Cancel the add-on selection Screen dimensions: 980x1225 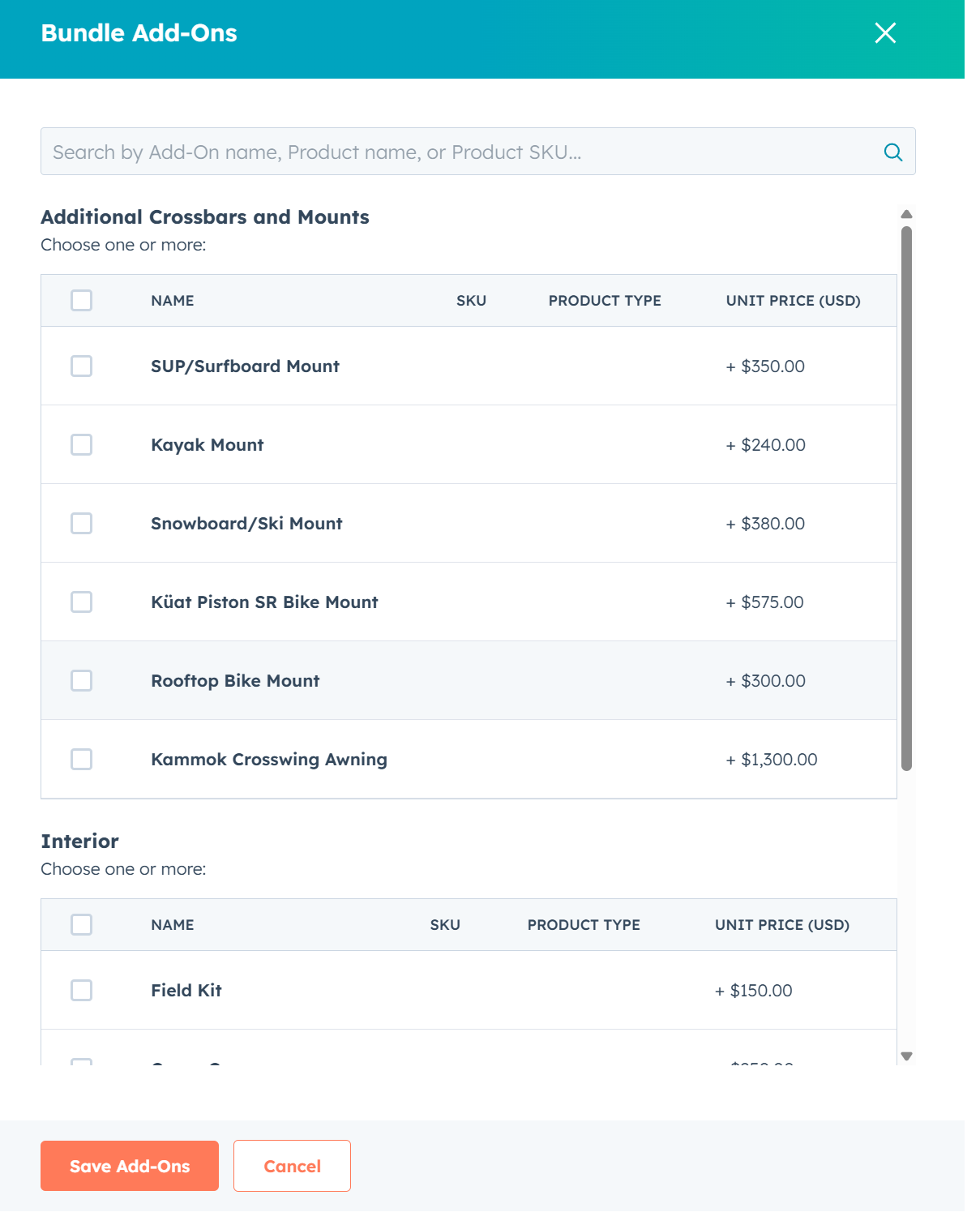click(292, 1166)
